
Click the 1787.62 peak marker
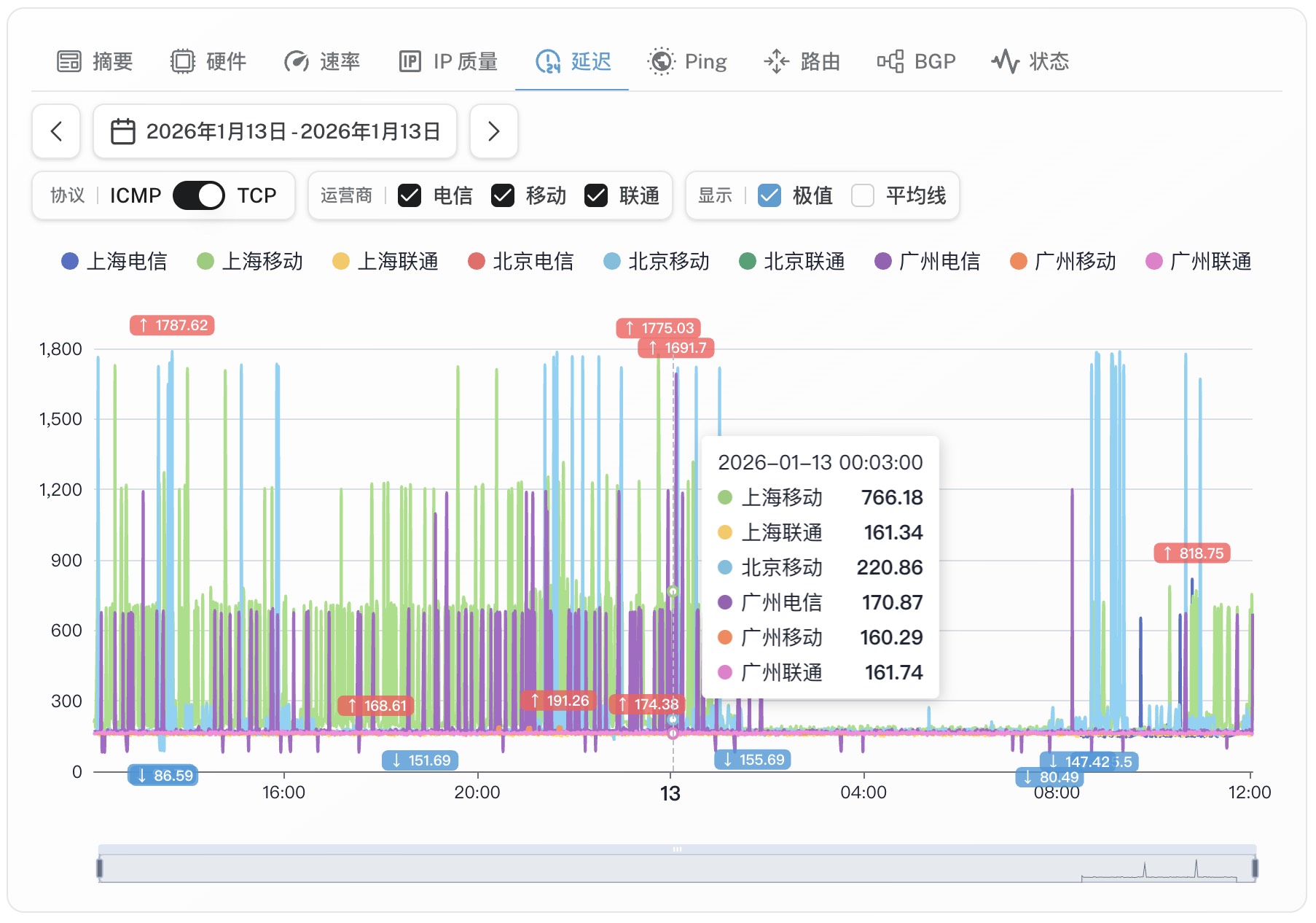[x=173, y=325]
